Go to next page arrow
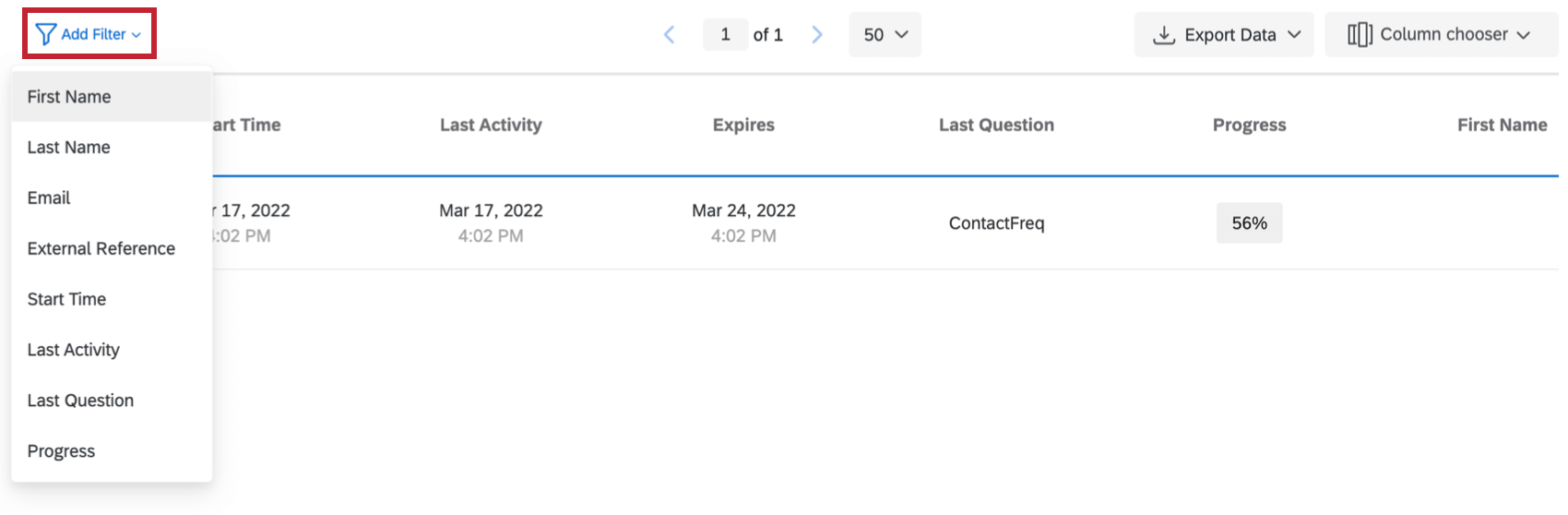Viewport: 1568px width, 515px height. [x=816, y=35]
